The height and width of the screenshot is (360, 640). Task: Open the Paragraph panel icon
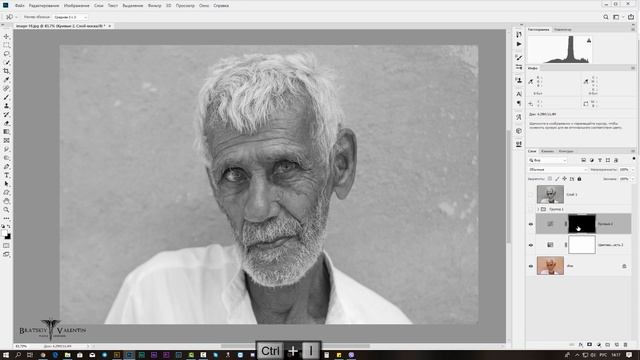519,103
